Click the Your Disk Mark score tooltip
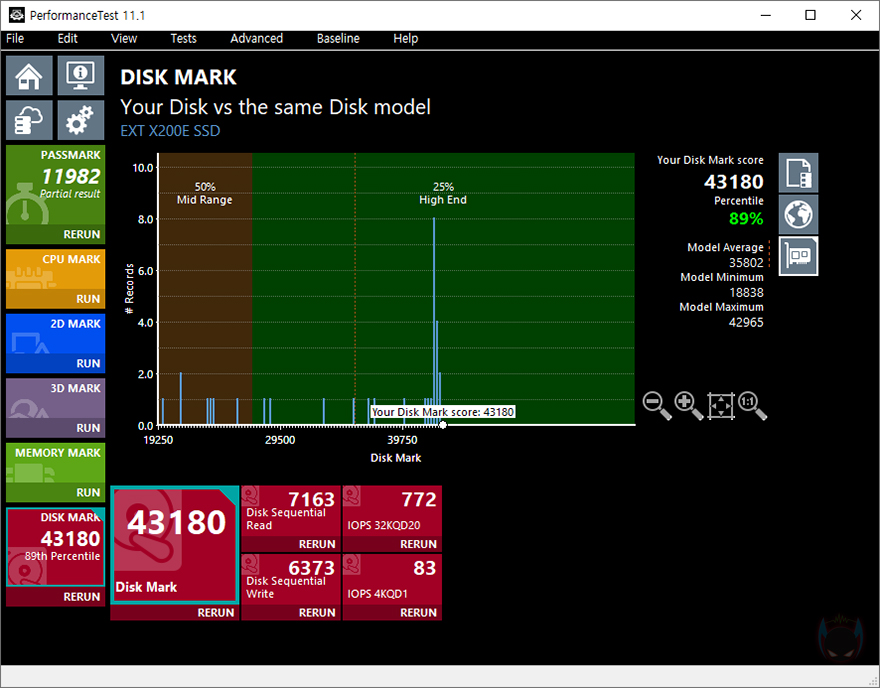880x688 pixels. coord(443,412)
